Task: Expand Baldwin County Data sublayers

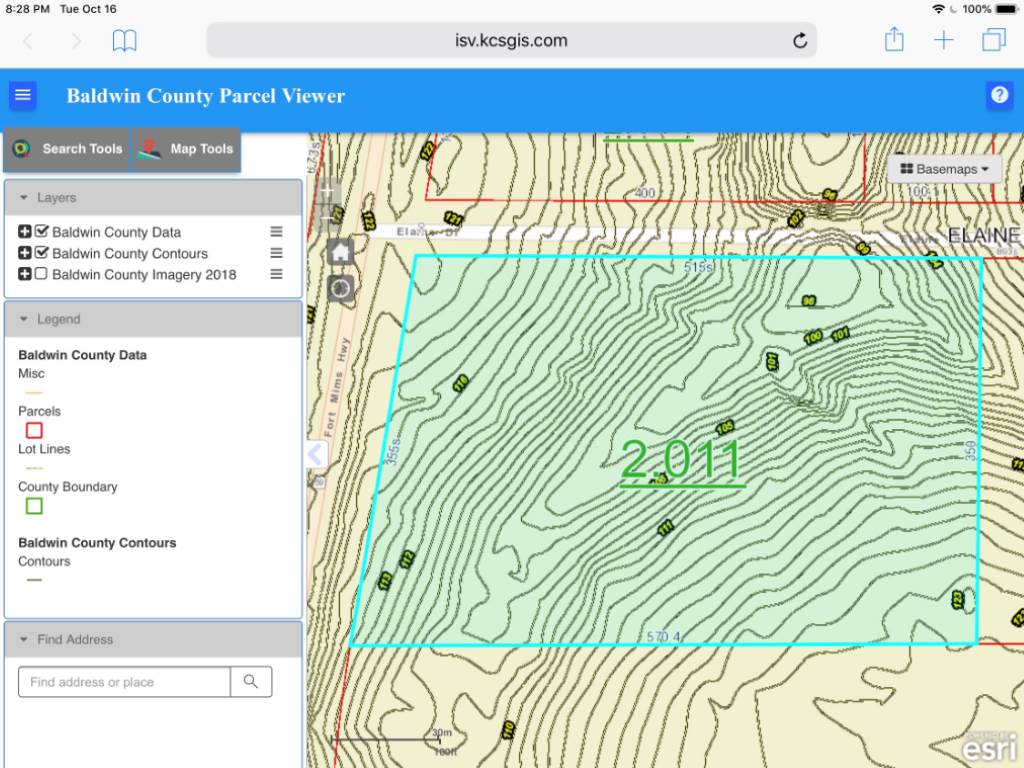Action: pyautogui.click(x=25, y=231)
